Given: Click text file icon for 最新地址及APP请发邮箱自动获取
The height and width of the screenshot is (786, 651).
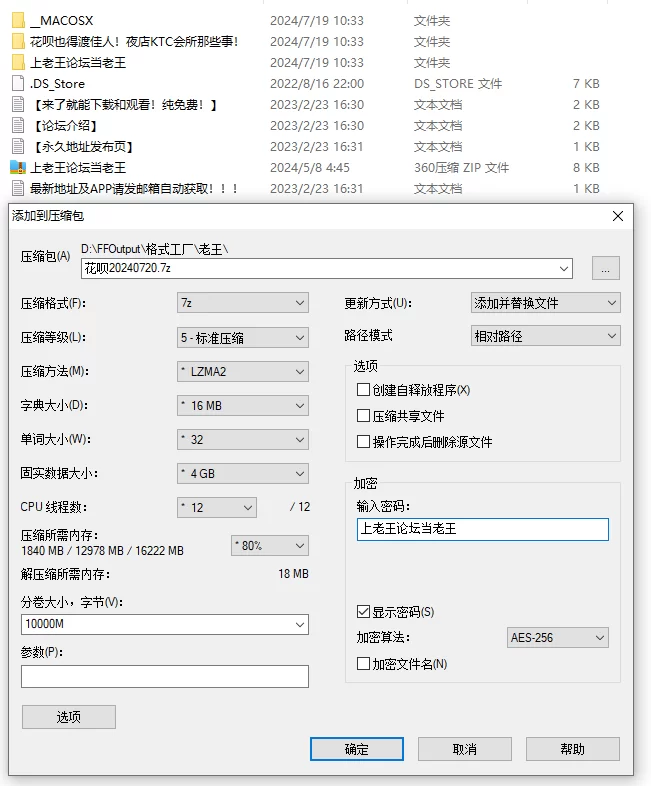Looking at the screenshot, I should point(18,188).
